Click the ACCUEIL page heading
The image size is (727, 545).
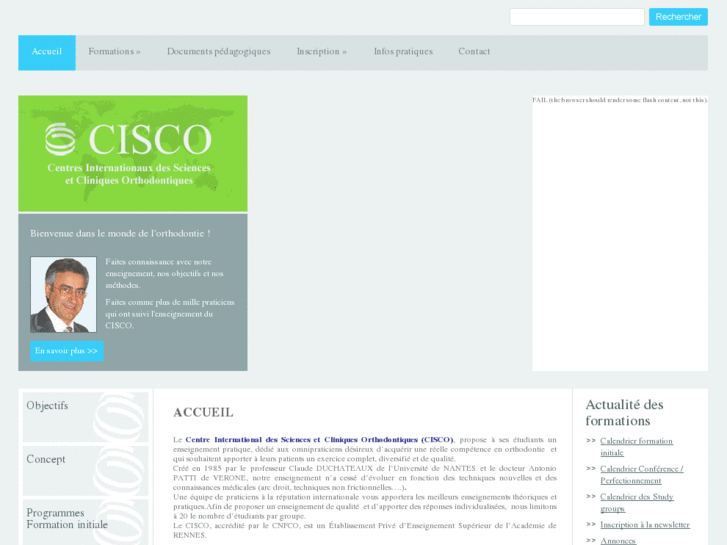tap(203, 412)
